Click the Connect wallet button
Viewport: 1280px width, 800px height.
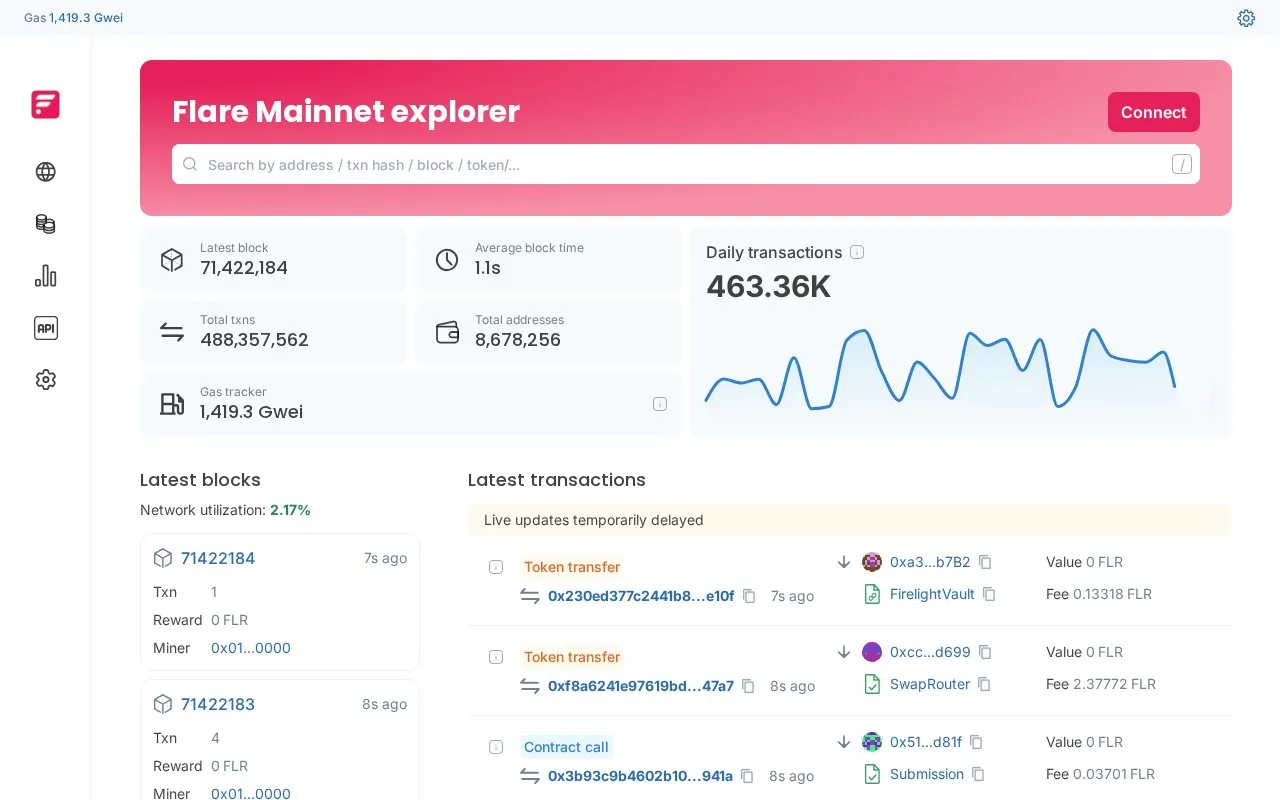pos(1153,112)
